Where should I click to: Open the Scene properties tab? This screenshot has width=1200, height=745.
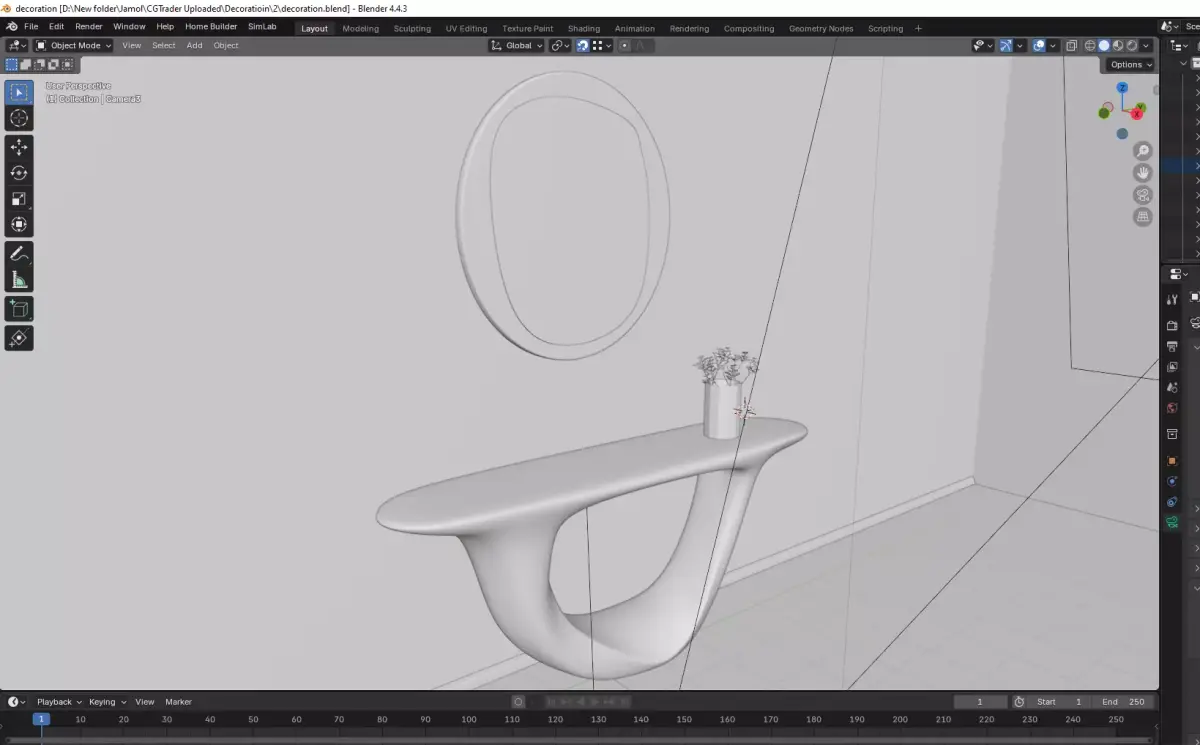[1172, 388]
